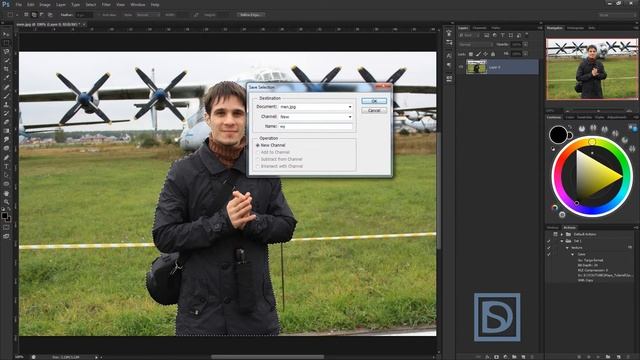Click Create new set folder icon in Actions panel
Screen dimensions: 640x360
[x=608, y=357]
